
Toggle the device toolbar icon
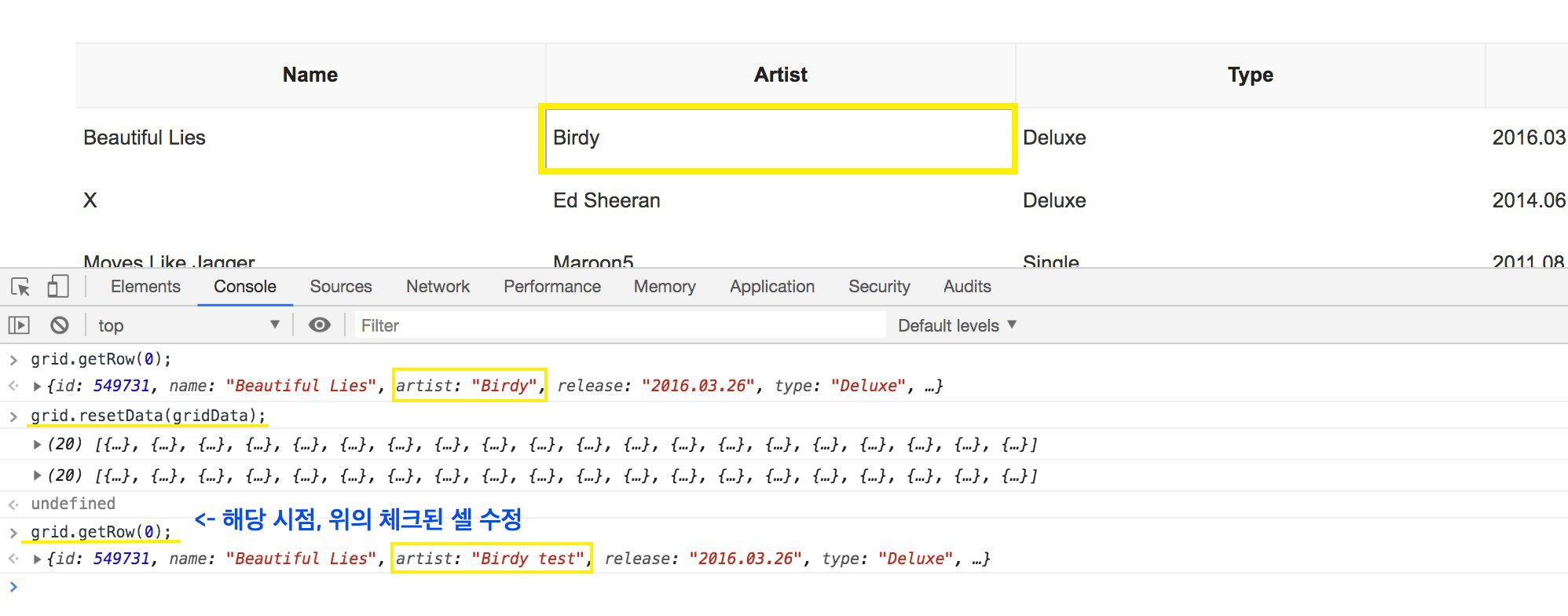click(x=57, y=287)
